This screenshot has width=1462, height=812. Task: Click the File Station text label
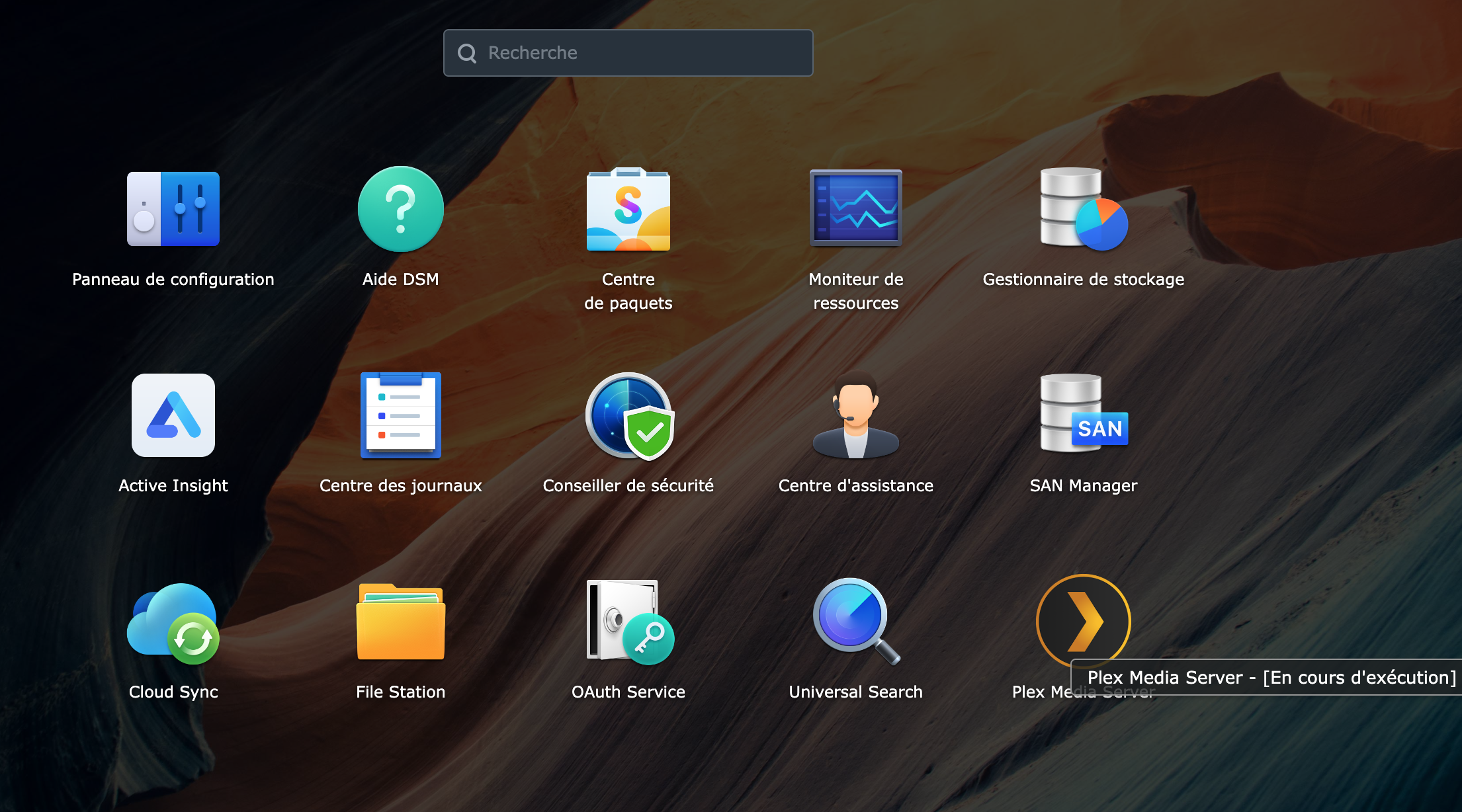[400, 692]
